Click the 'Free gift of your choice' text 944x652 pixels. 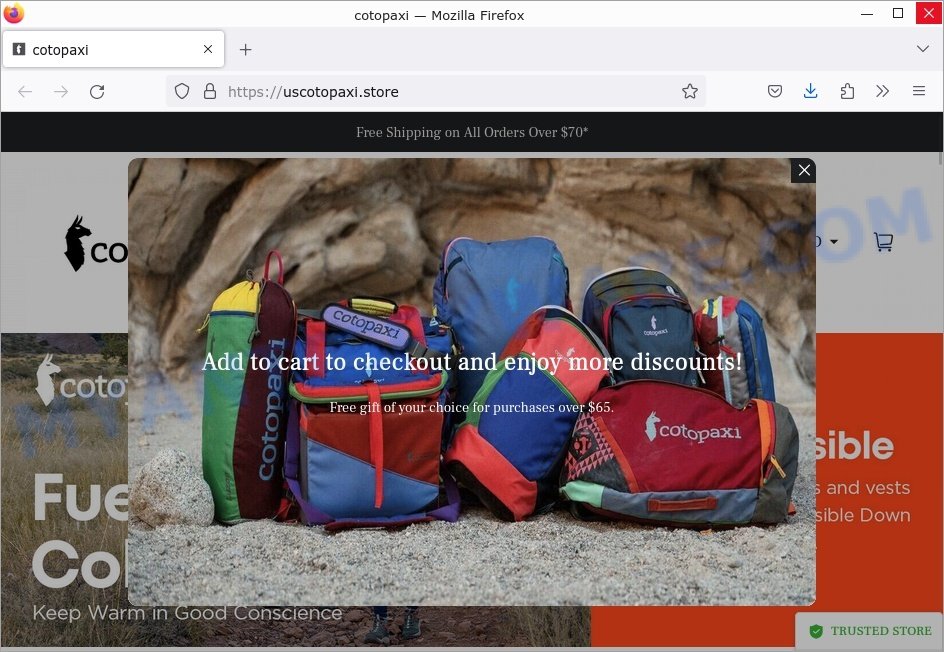coord(472,408)
